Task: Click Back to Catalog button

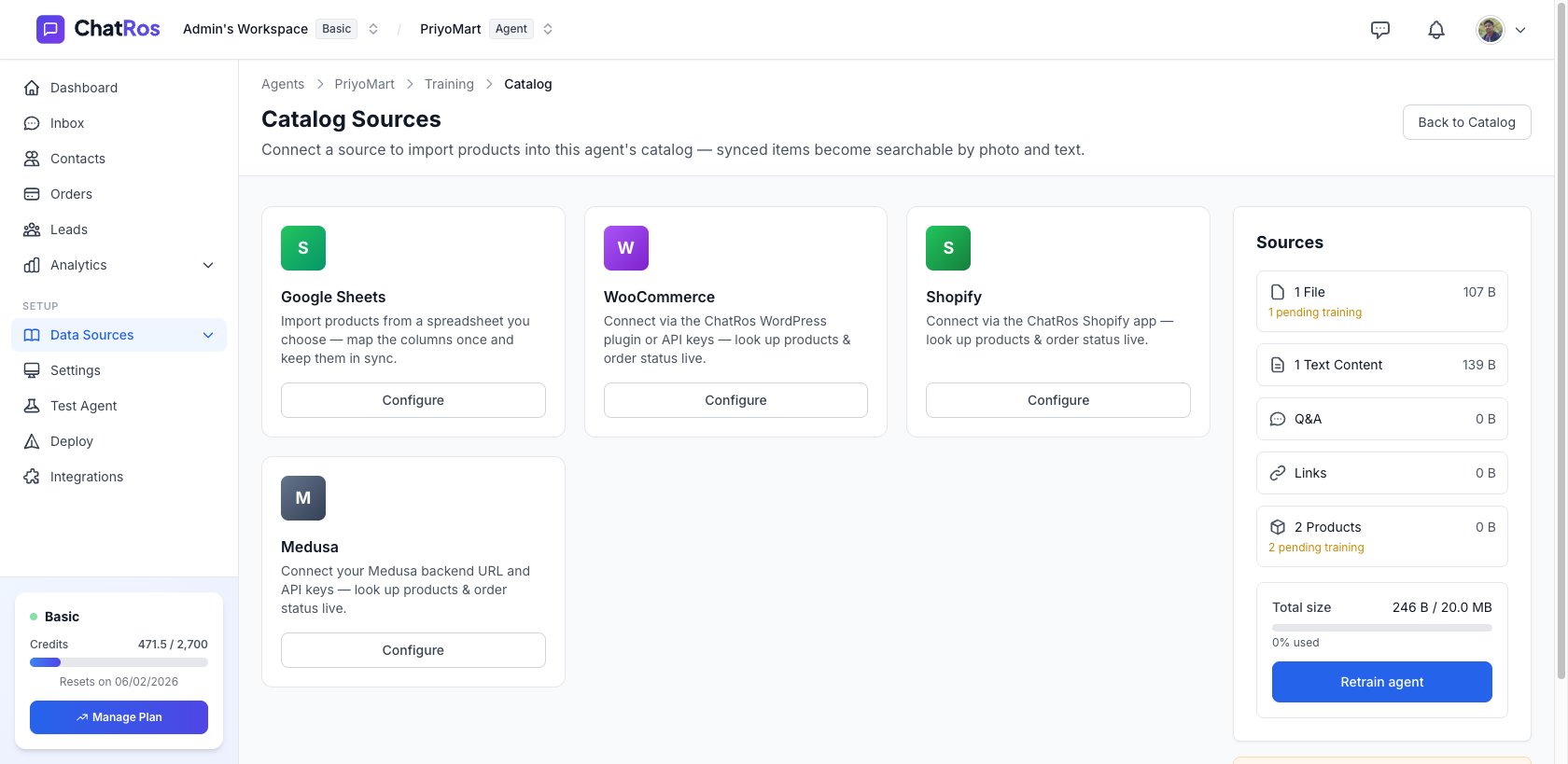Action: tap(1466, 122)
